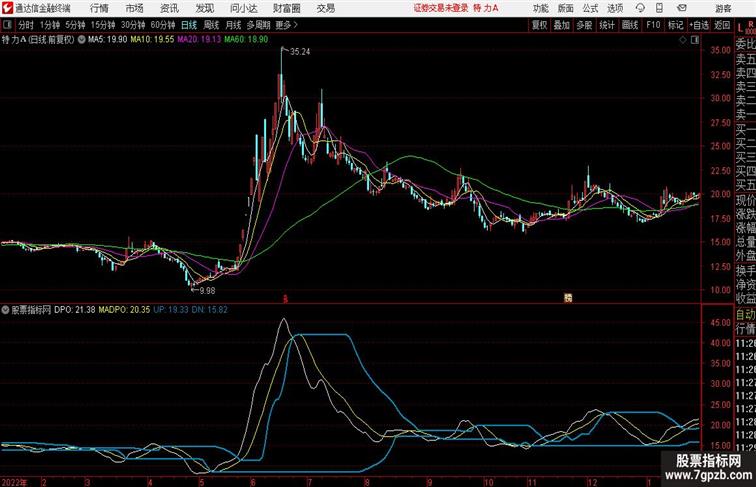Image resolution: width=756 pixels, height=487 pixels.
Task: Click the 叠加 overlay button
Action: tap(562, 25)
